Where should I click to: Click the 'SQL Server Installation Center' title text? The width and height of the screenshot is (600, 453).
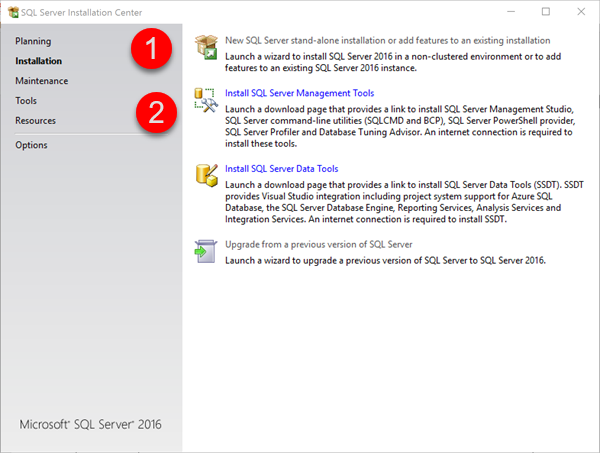(82, 13)
